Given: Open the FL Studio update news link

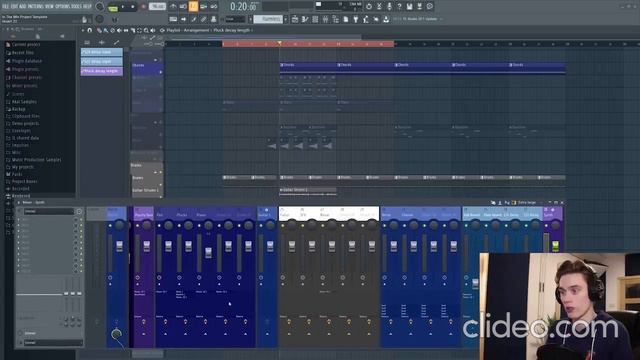Looking at the screenshot, I should (x=420, y=19).
